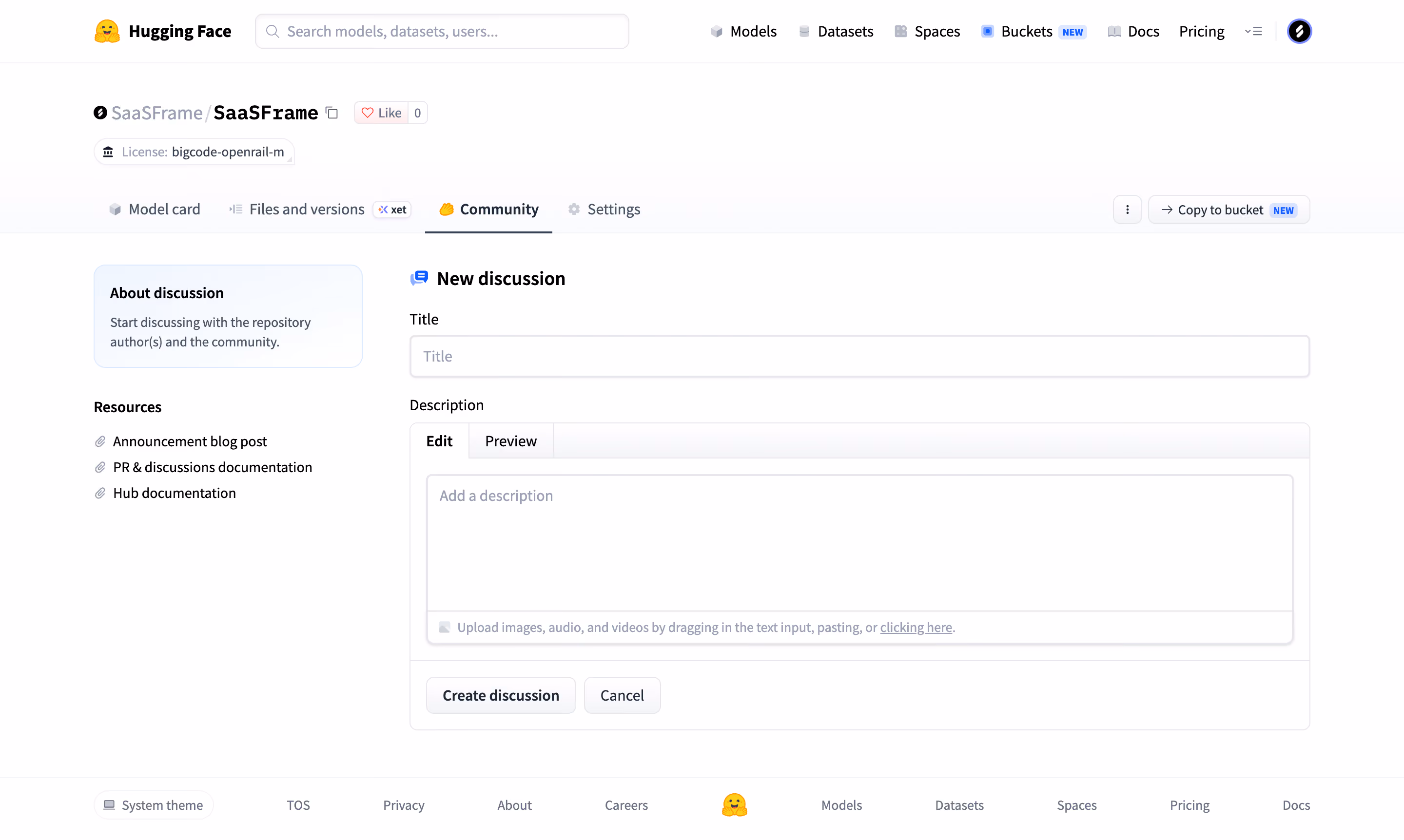Open Datasets link in footer
The width and height of the screenshot is (1404, 840).
pyautogui.click(x=959, y=804)
